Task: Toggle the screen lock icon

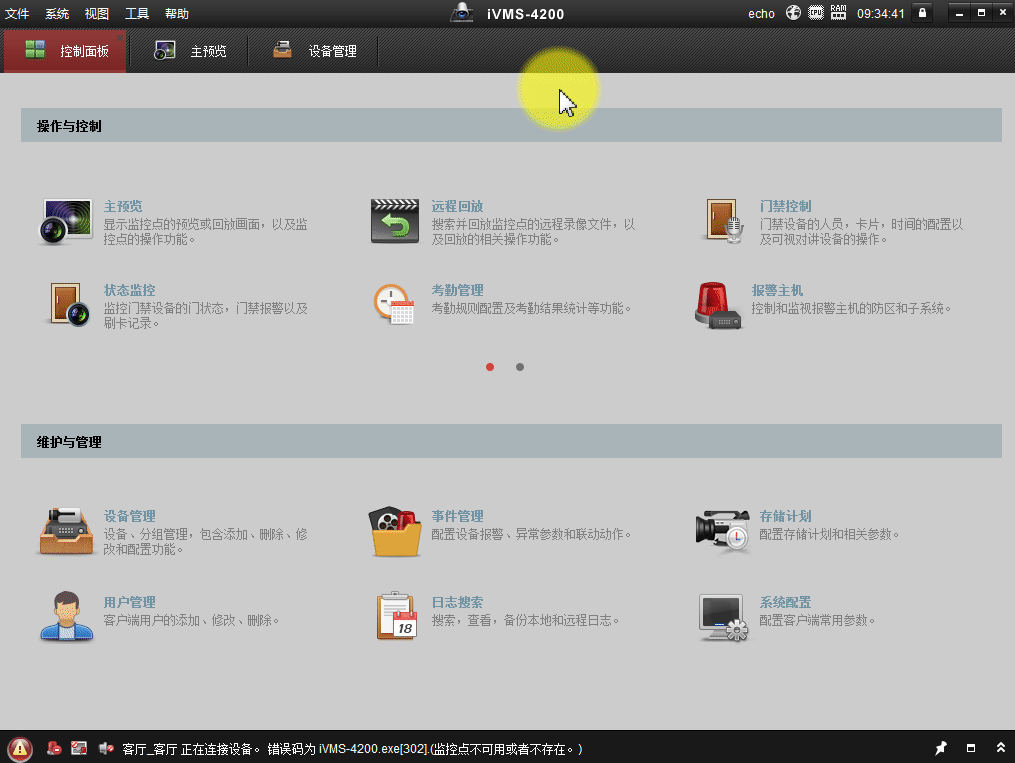Action: (921, 12)
